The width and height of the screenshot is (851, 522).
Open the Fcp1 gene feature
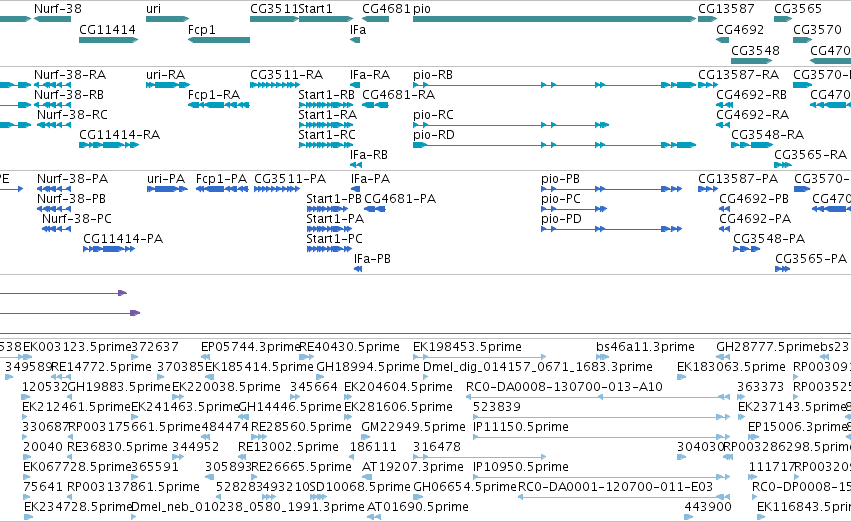219,40
